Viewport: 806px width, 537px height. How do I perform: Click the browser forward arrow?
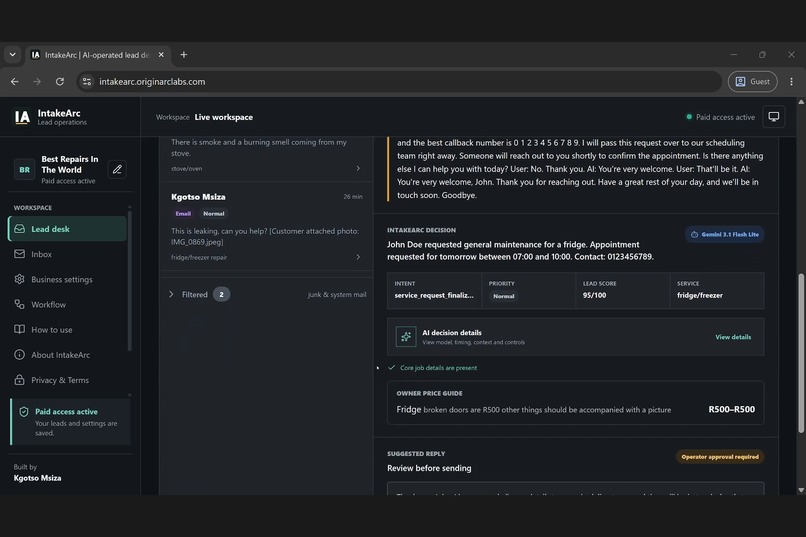coord(37,82)
